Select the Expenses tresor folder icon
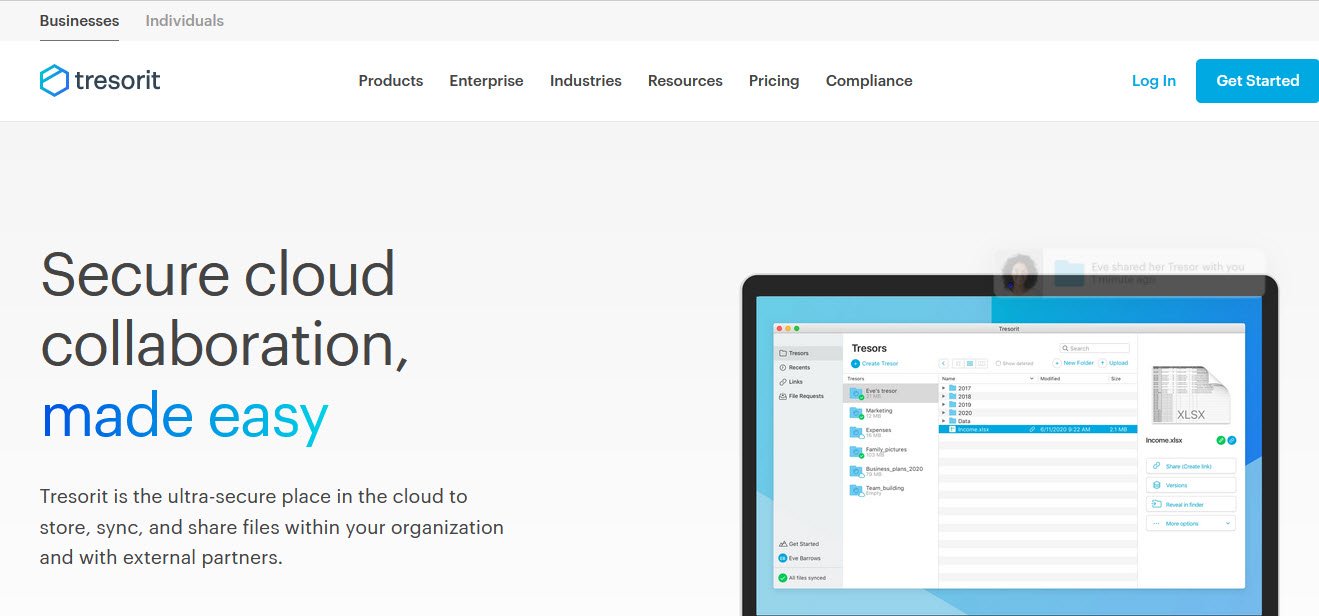 click(856, 432)
